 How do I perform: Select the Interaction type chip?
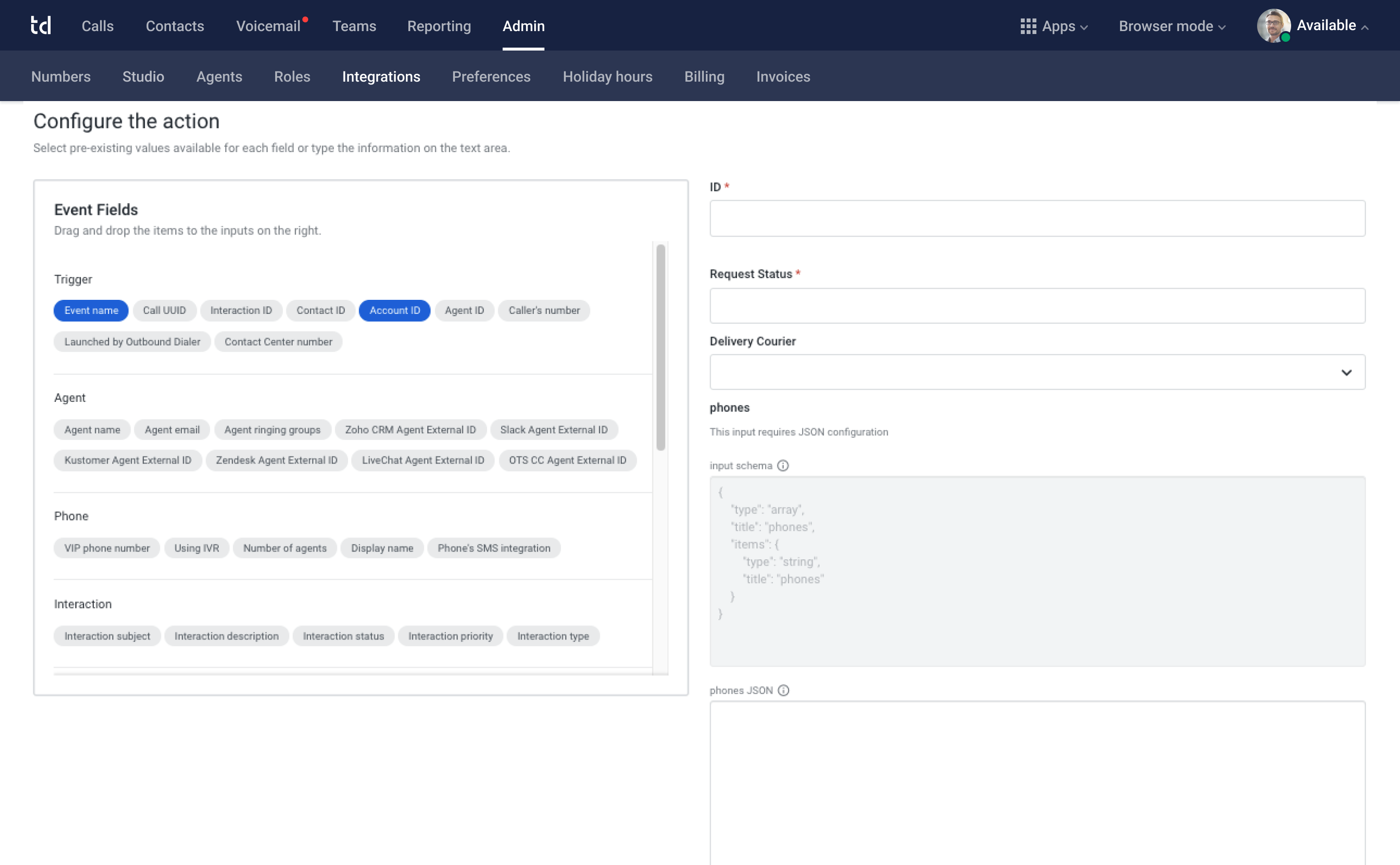pos(553,636)
